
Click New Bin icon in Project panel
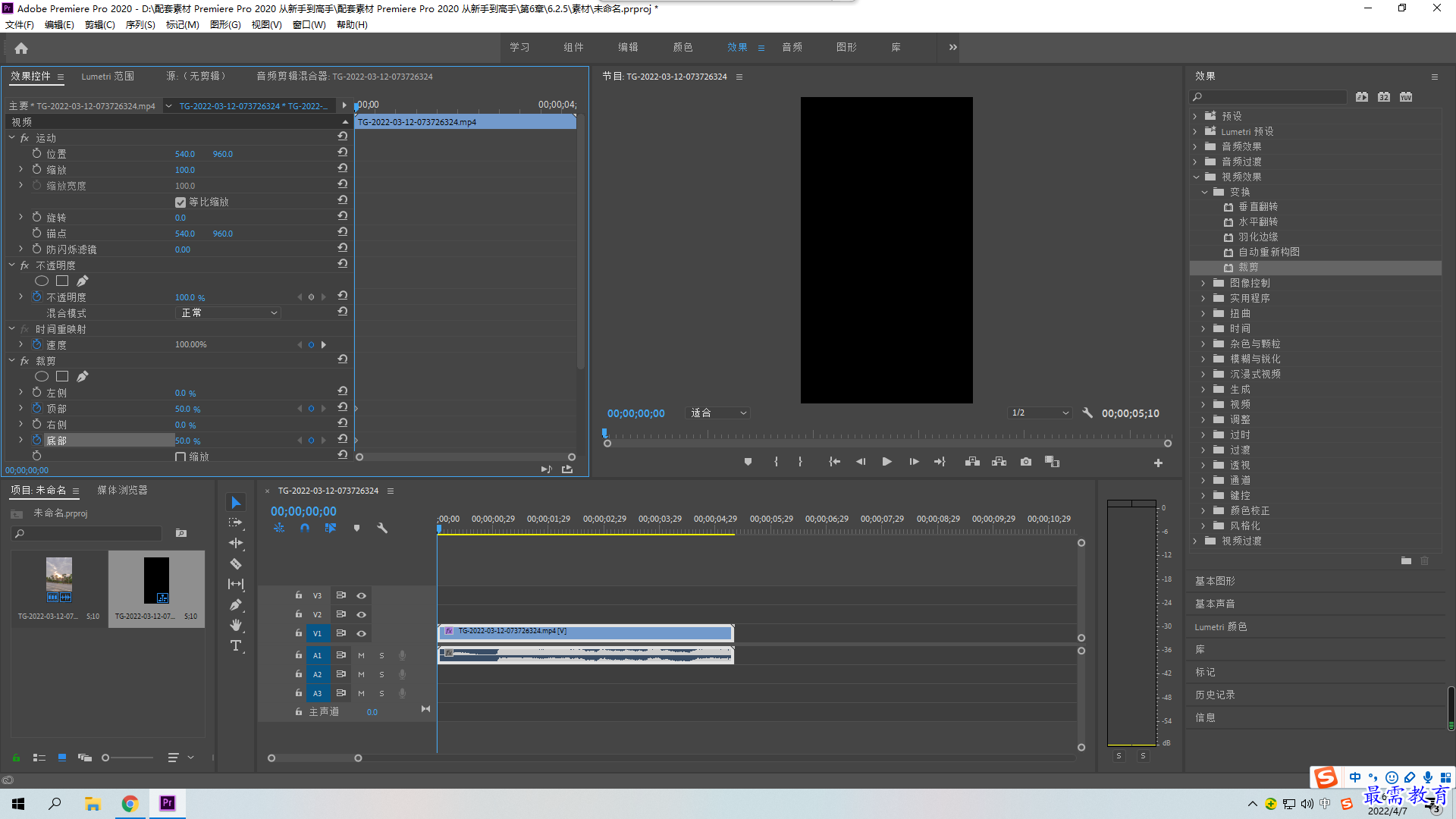pos(181,533)
